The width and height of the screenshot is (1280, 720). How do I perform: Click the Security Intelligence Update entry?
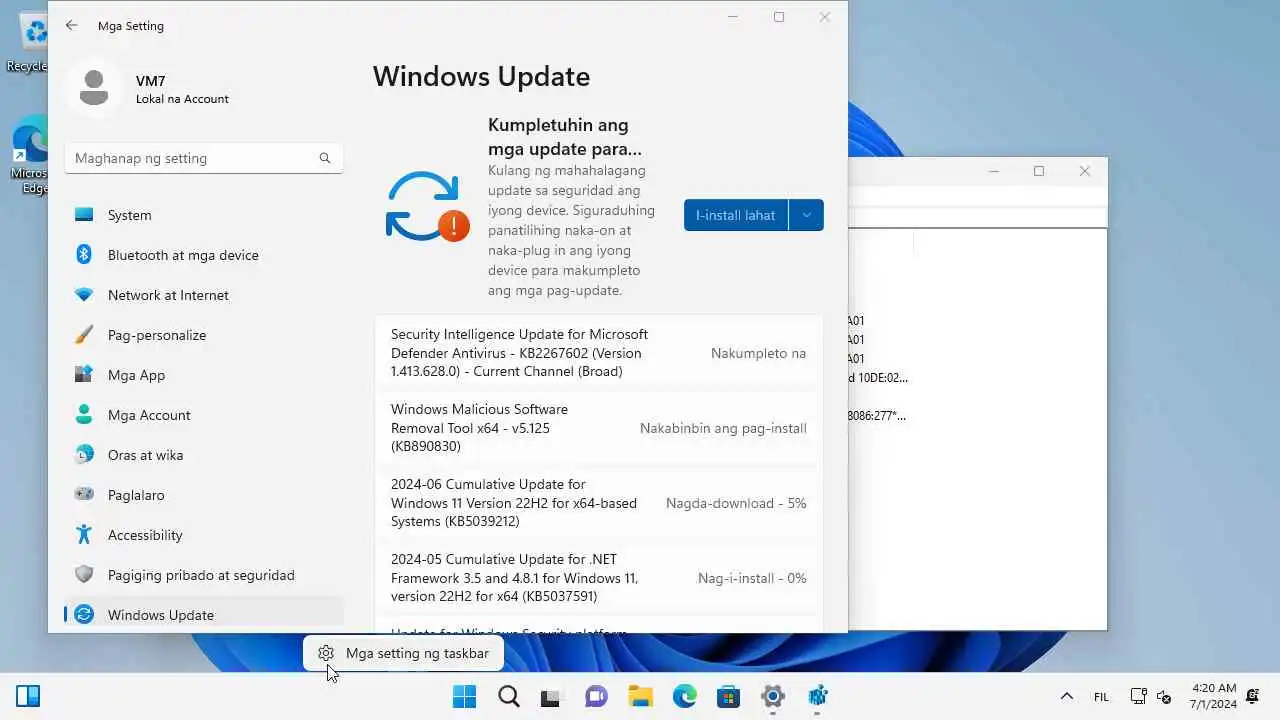(x=599, y=353)
